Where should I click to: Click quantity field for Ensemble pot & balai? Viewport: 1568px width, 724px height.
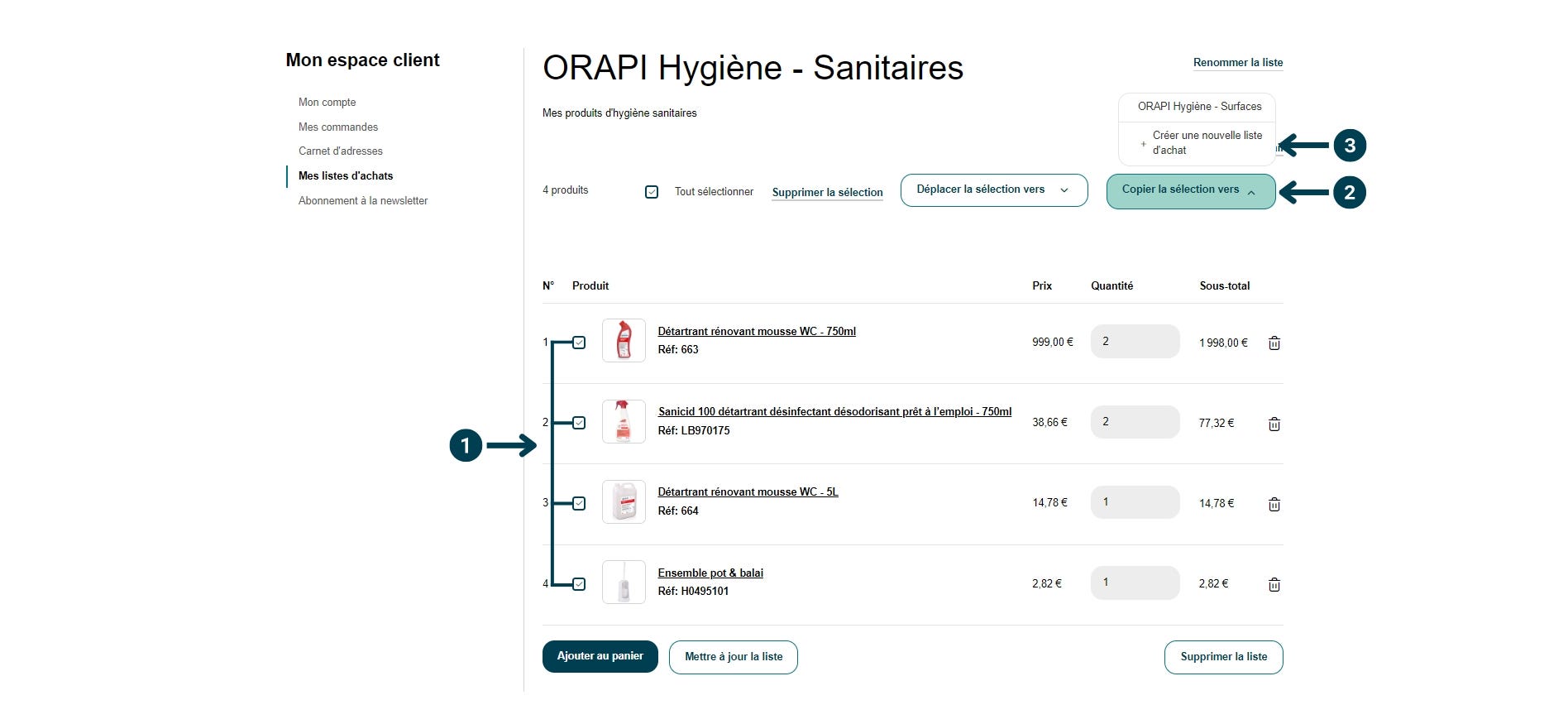[1135, 583]
